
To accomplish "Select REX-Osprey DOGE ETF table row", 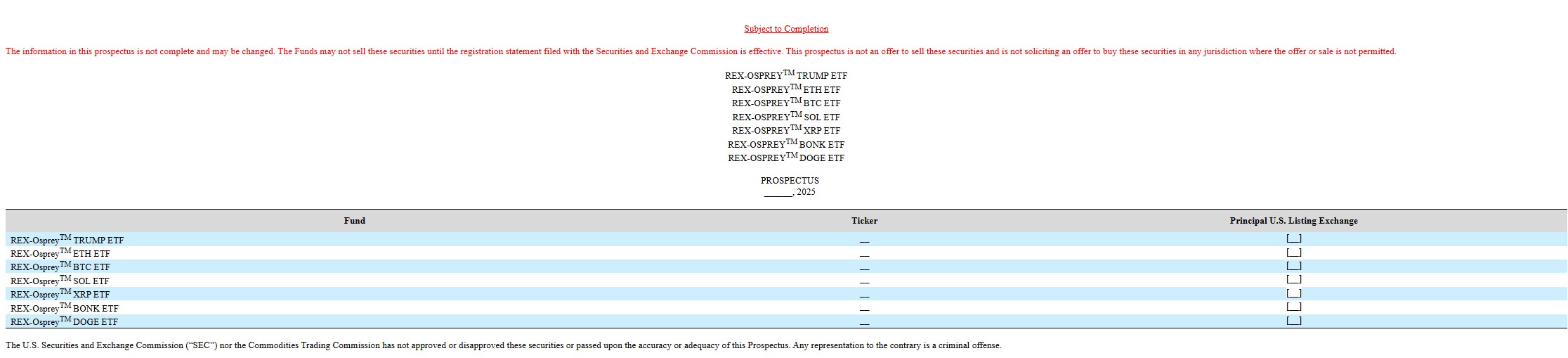I will (786, 321).
